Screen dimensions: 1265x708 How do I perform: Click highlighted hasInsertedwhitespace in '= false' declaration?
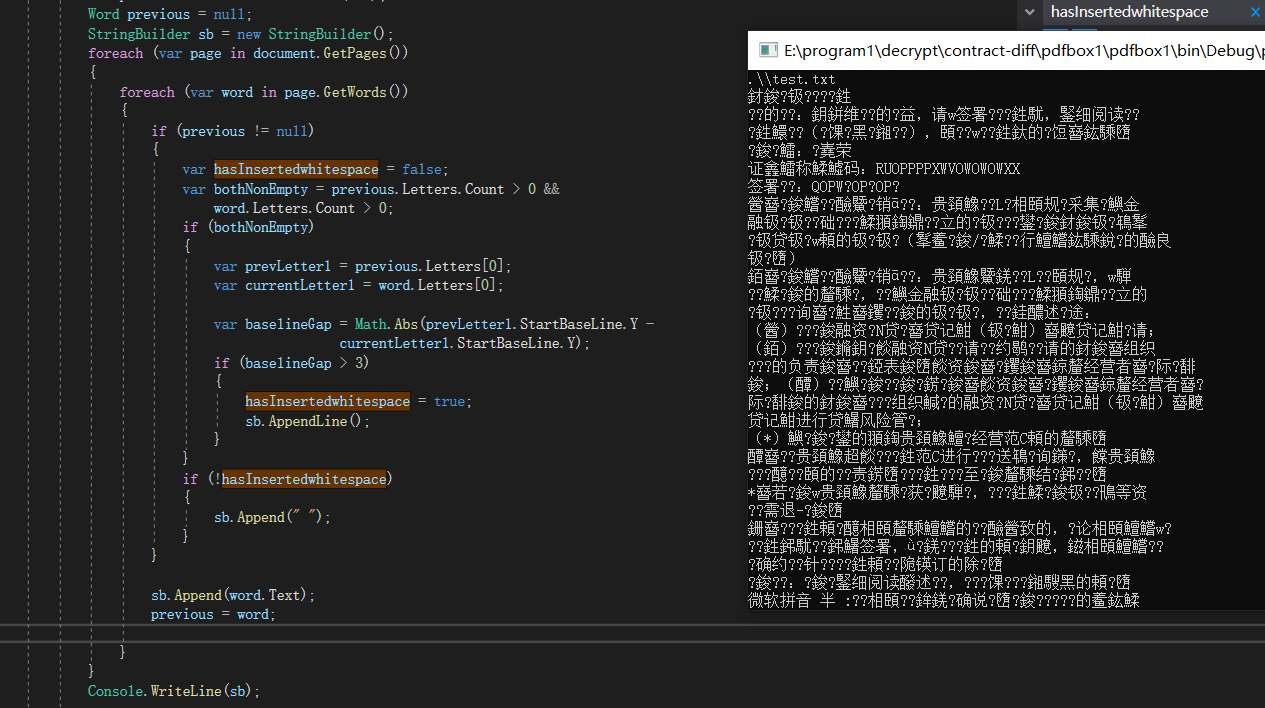[x=296, y=169]
